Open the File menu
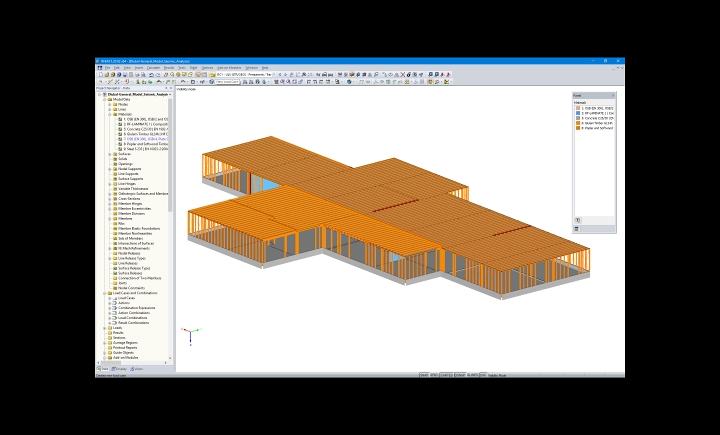Viewport: 720px width, 435px height. [107, 68]
